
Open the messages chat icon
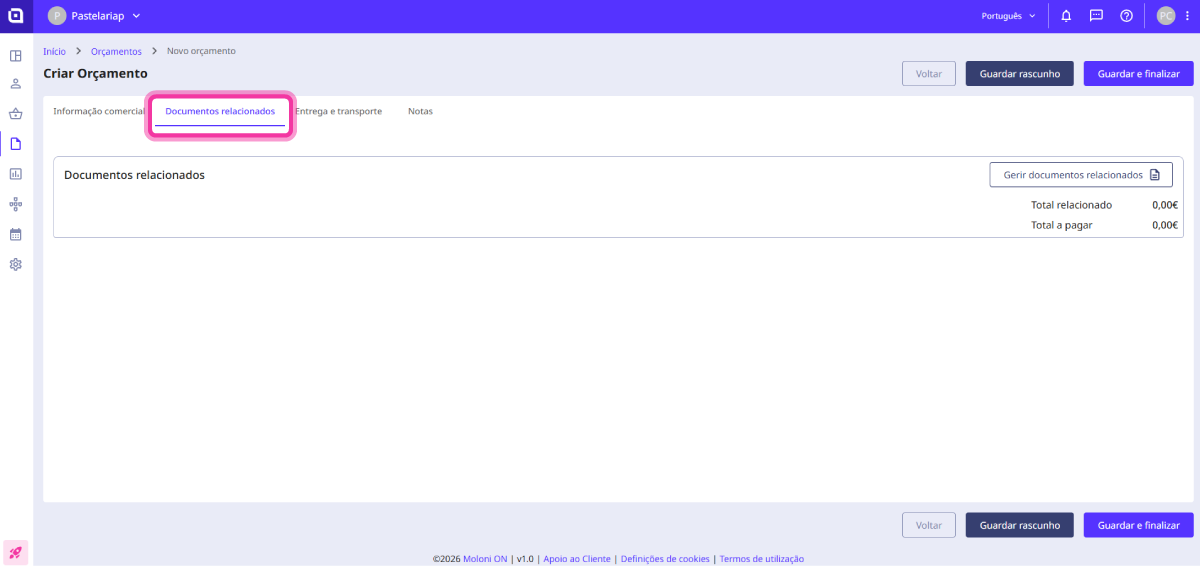coord(1096,16)
